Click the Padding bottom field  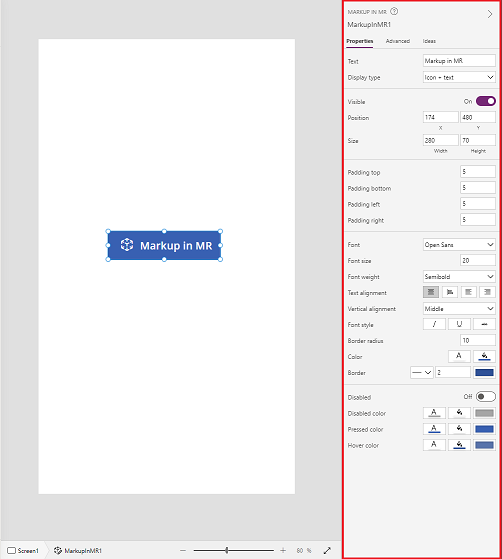click(x=478, y=188)
